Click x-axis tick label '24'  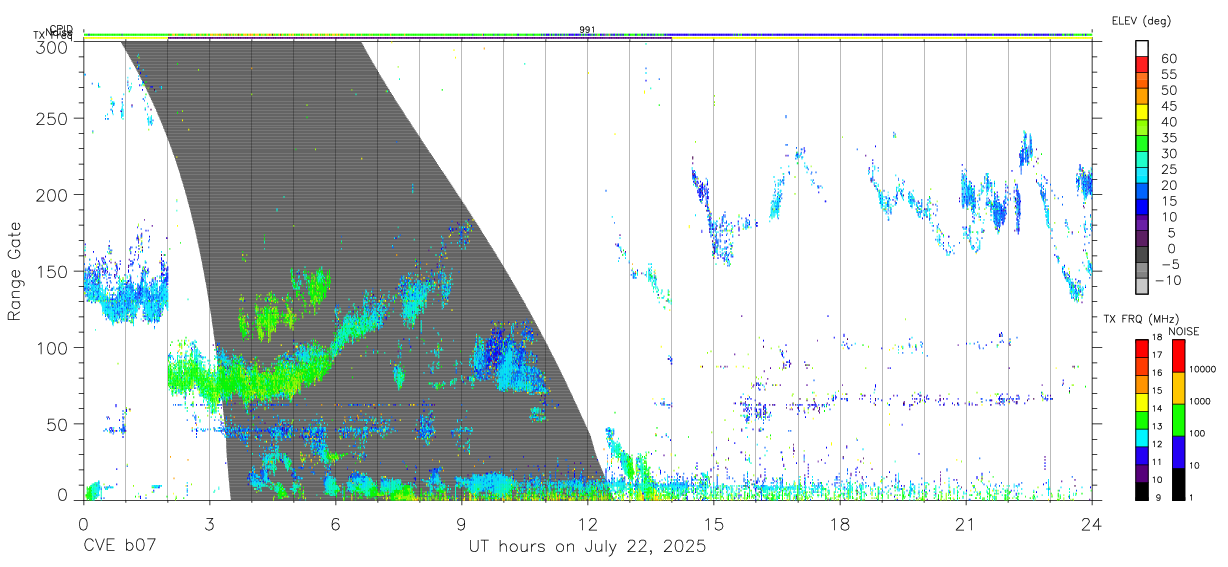pyautogui.click(x=1091, y=524)
